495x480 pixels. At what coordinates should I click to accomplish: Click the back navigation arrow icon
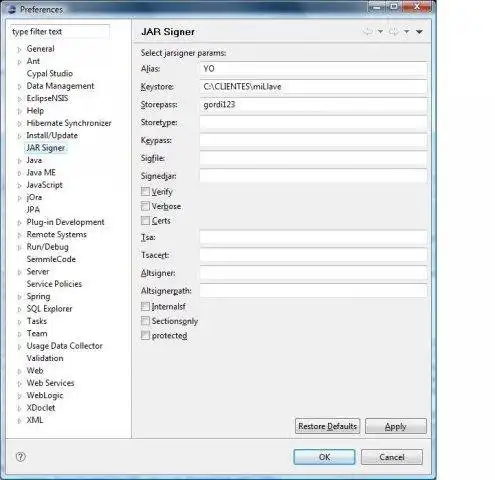[368, 32]
